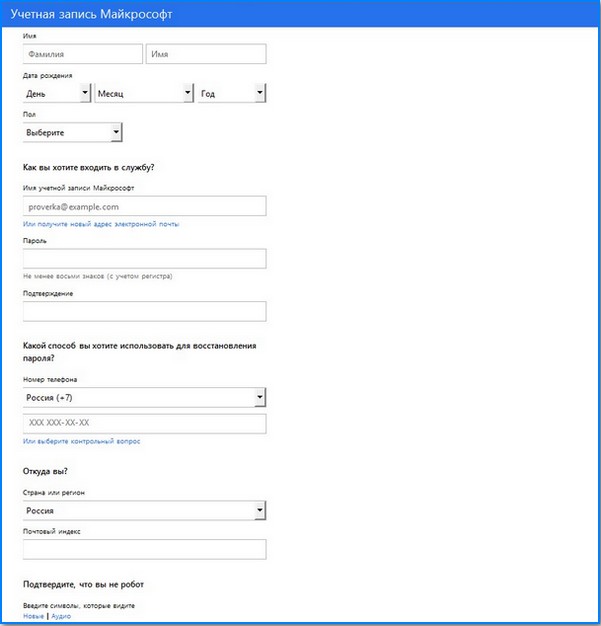The width and height of the screenshot is (601, 626).
Task: Click the XXX XXX-XX-XX phone number field
Action: click(x=144, y=423)
